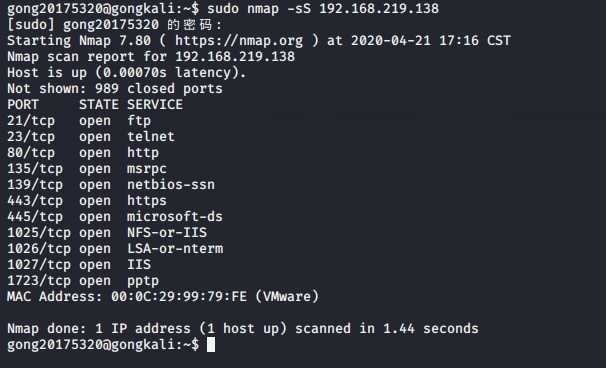Click the SERVICE column header
This screenshot has width=606, height=368.
point(155,104)
